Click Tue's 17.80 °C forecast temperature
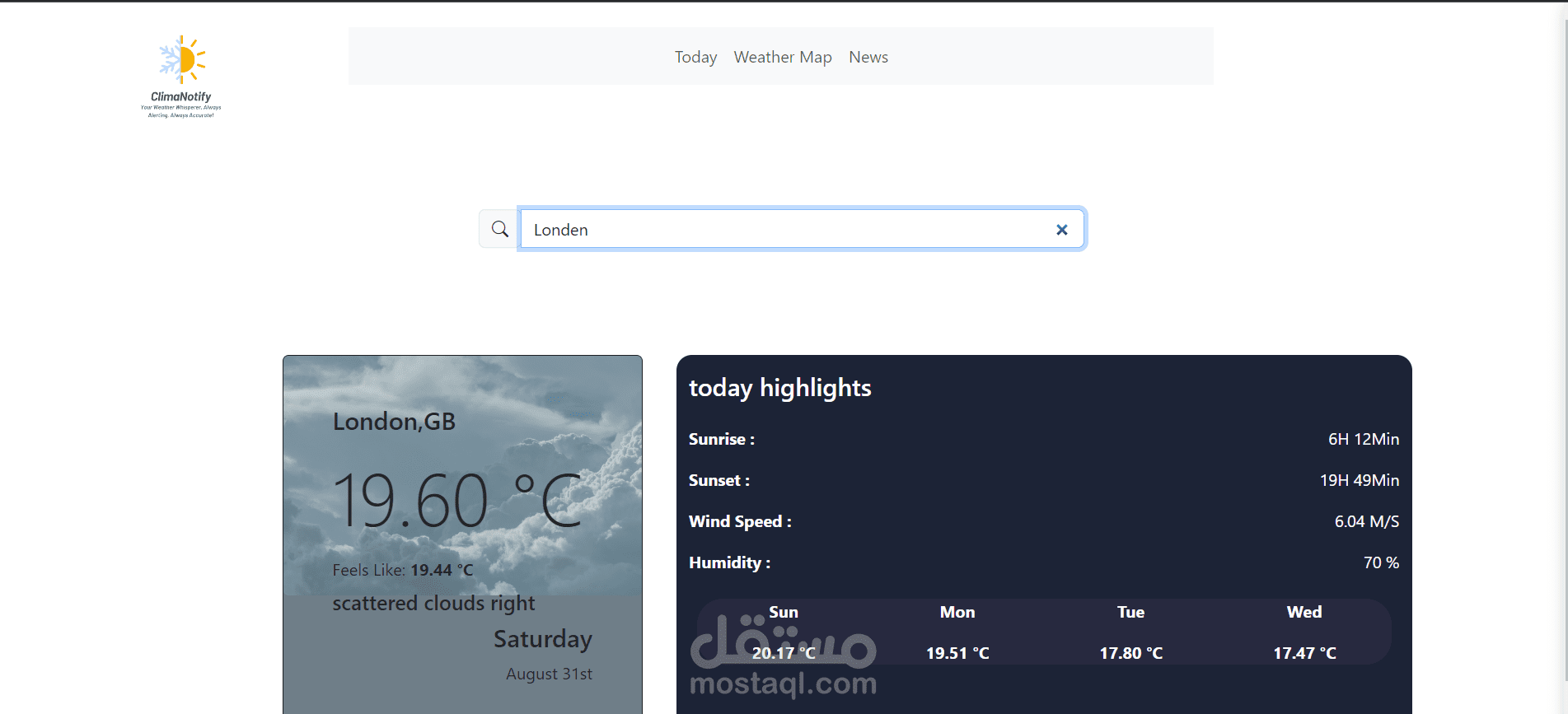This screenshot has height=714, width=1568. [1131, 653]
